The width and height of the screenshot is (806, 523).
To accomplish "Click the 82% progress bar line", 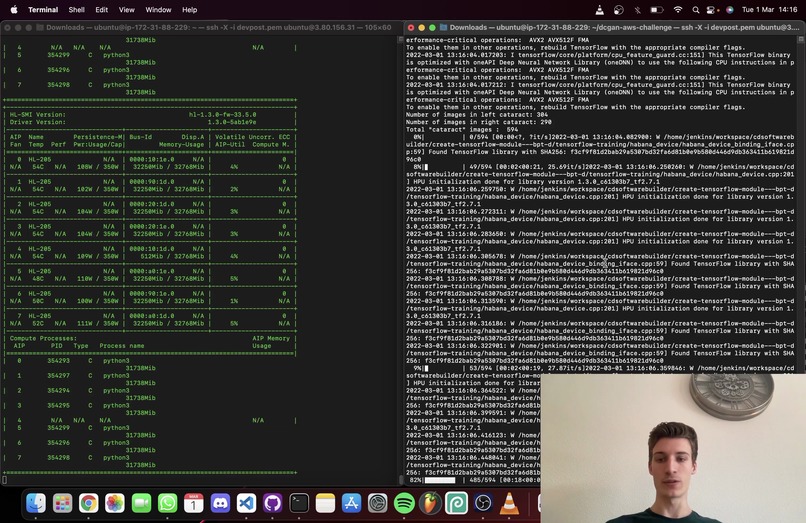I will point(473,480).
